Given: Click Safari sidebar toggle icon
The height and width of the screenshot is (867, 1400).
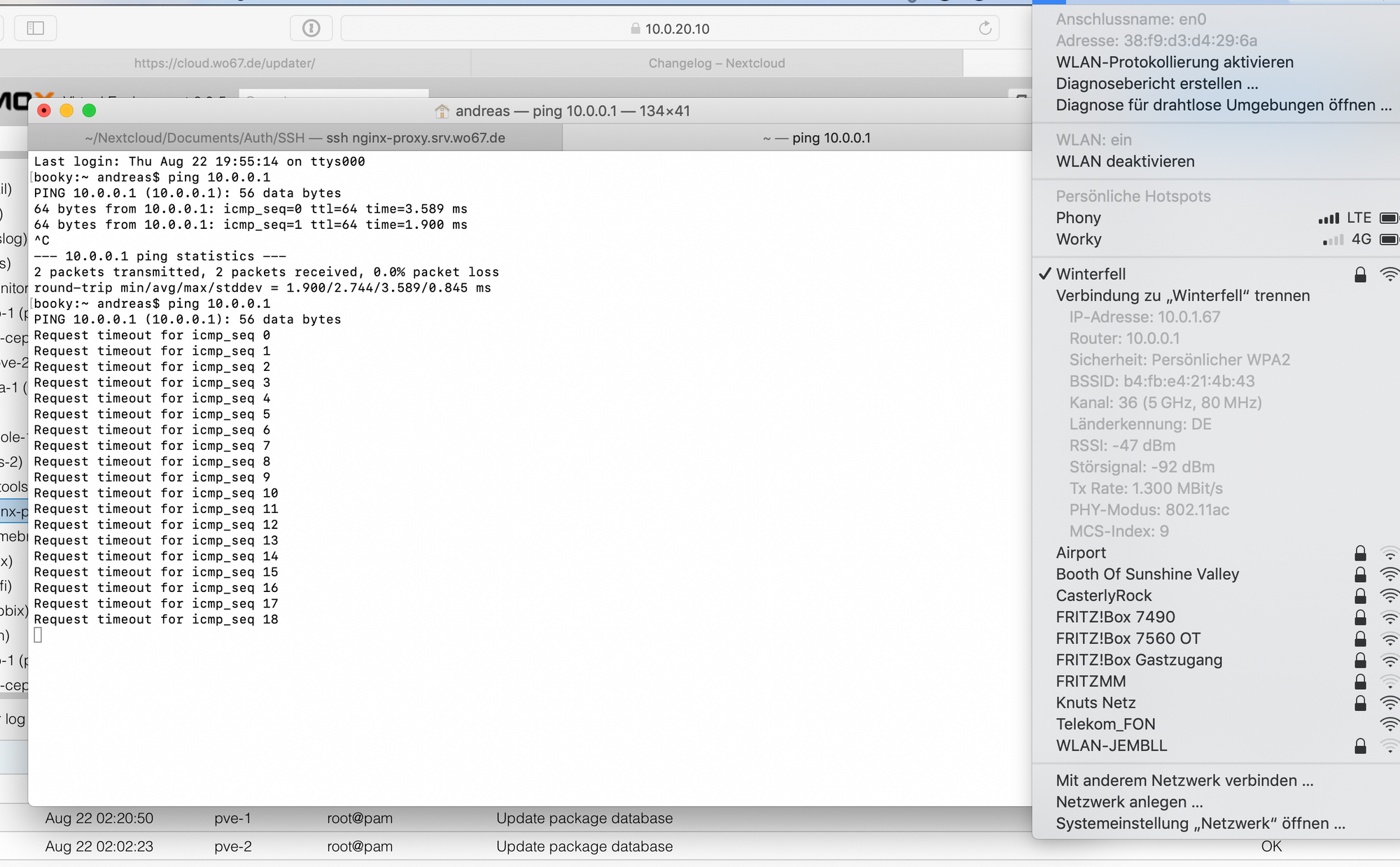Looking at the screenshot, I should (x=35, y=28).
